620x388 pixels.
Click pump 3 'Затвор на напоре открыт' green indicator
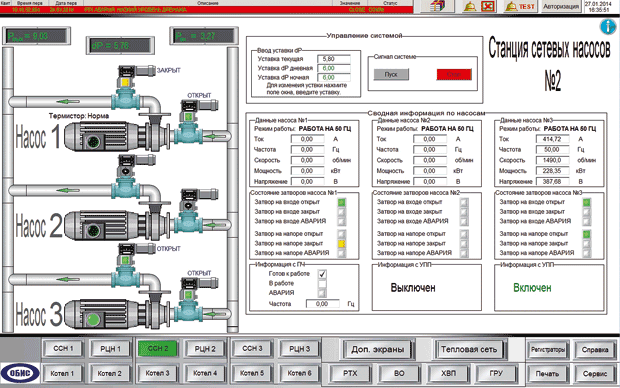587,234
